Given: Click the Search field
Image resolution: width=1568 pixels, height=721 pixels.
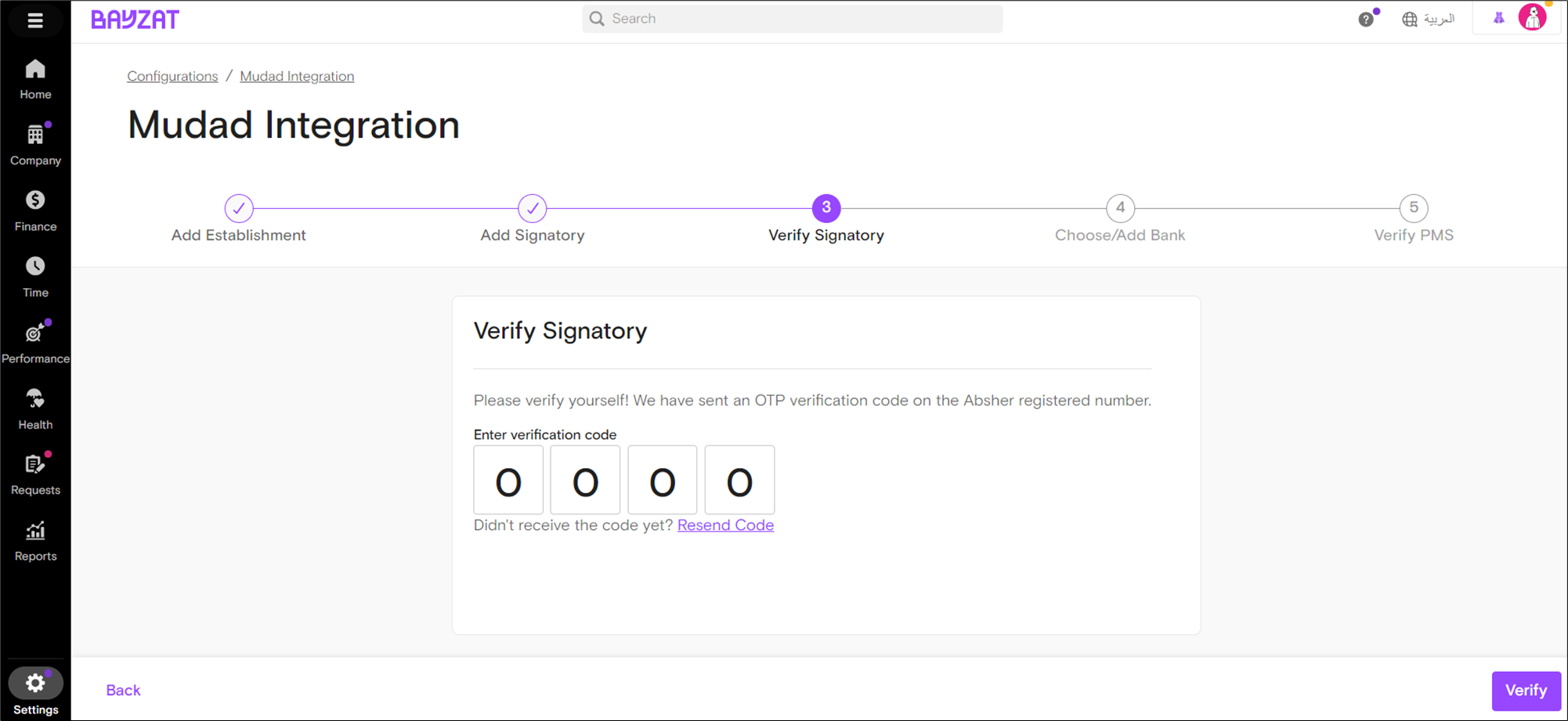Looking at the screenshot, I should (x=792, y=19).
